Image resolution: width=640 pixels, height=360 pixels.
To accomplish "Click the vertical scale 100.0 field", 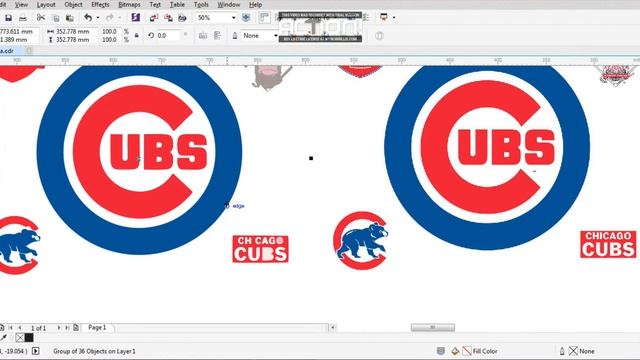I will point(110,40).
